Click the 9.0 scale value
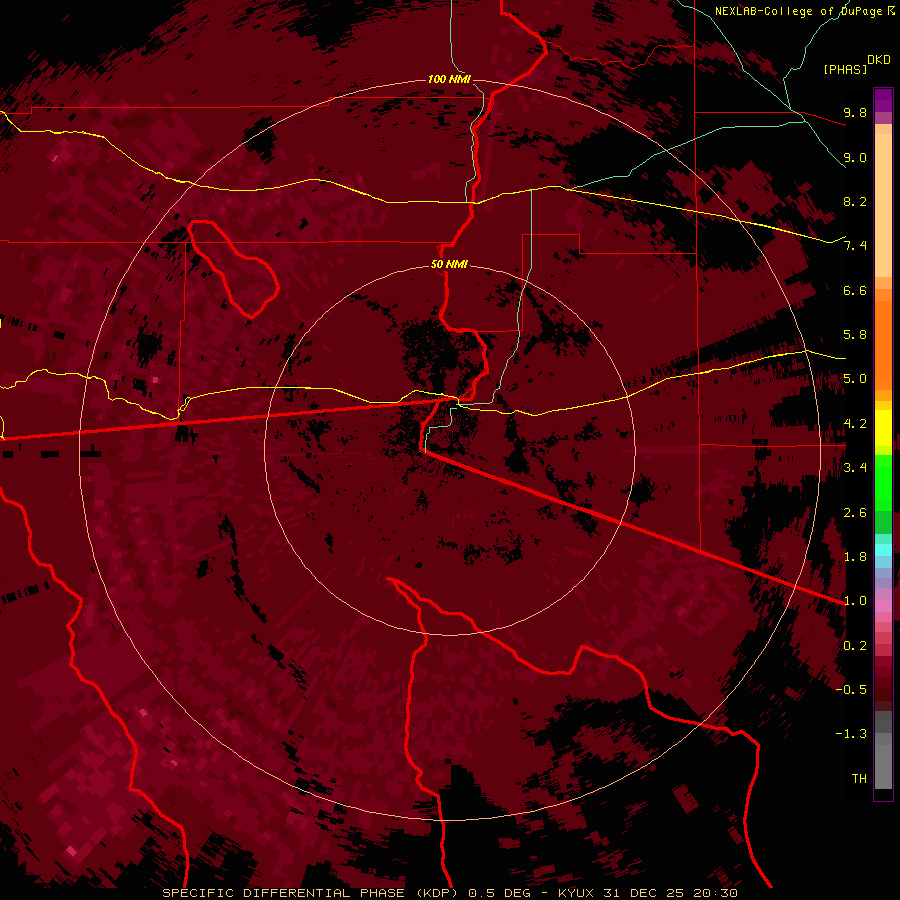This screenshot has height=900, width=900. pos(855,157)
